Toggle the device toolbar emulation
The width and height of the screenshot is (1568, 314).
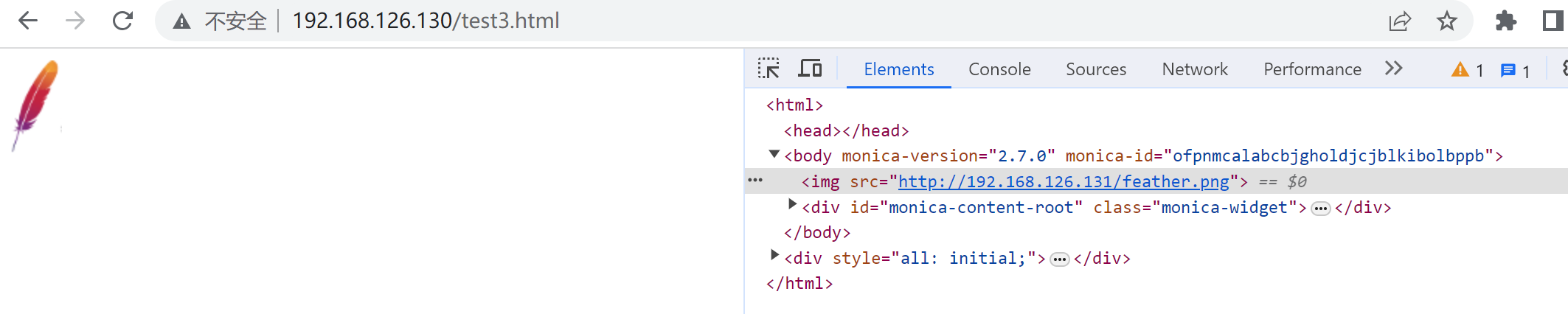[810, 69]
